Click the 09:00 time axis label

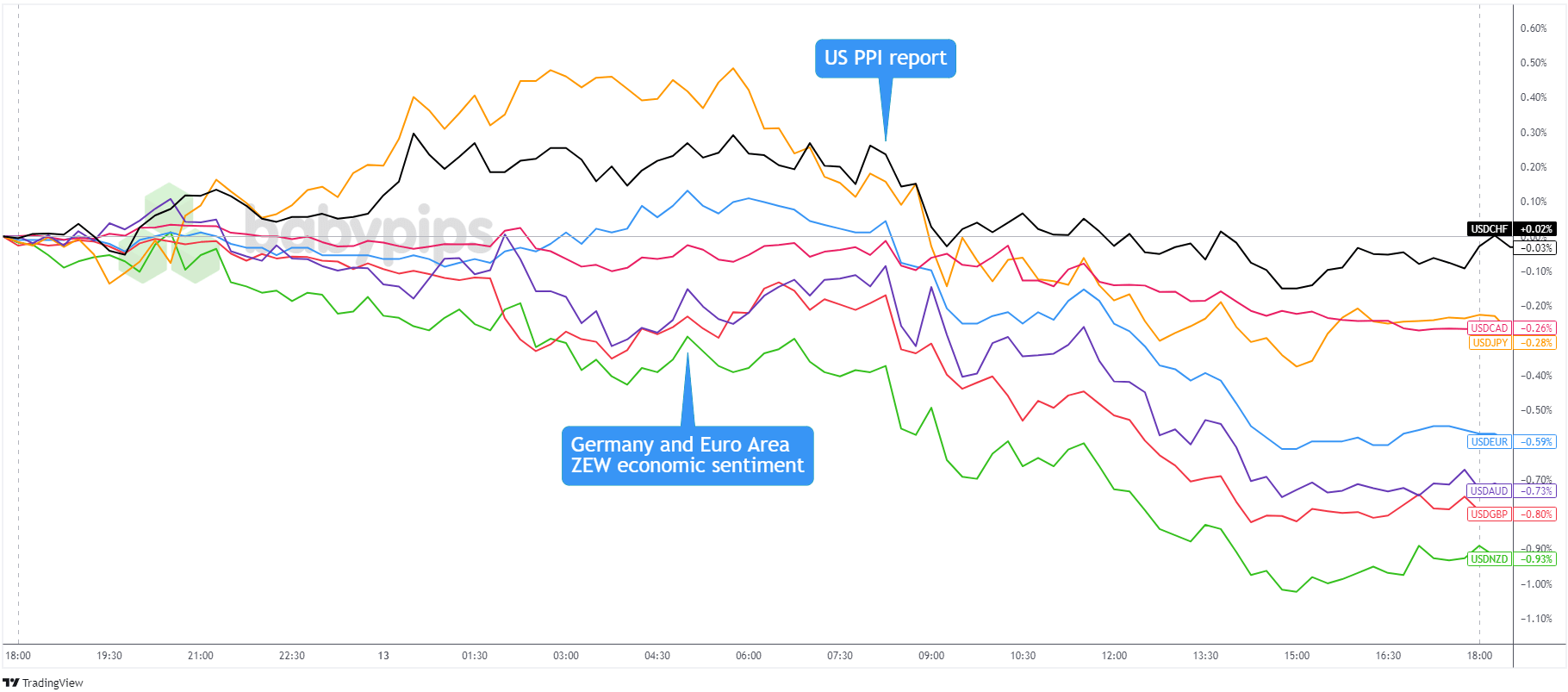(931, 656)
